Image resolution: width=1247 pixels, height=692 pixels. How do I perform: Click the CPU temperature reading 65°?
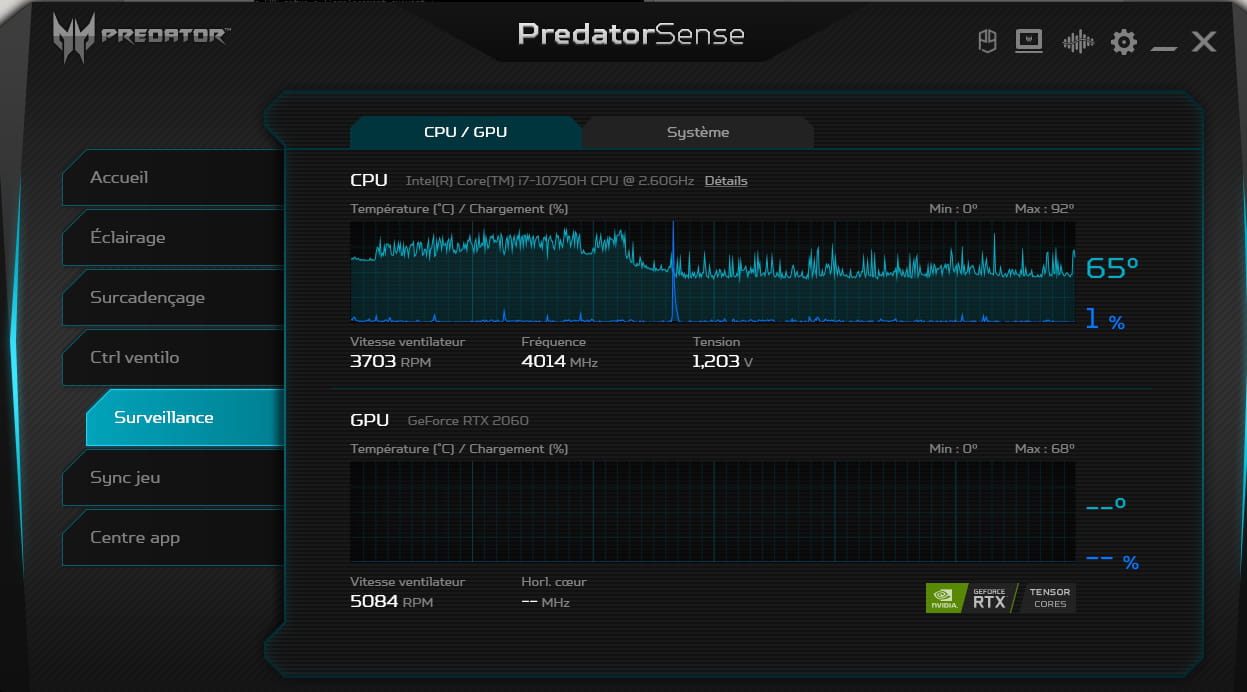click(1112, 268)
